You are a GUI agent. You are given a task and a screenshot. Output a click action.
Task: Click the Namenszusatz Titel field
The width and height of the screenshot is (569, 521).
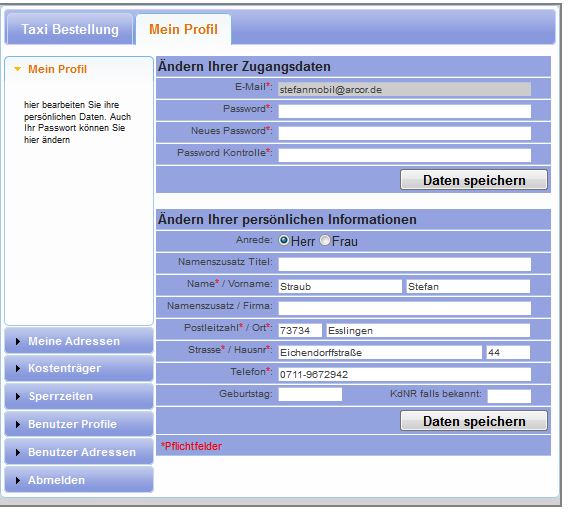(x=405, y=264)
